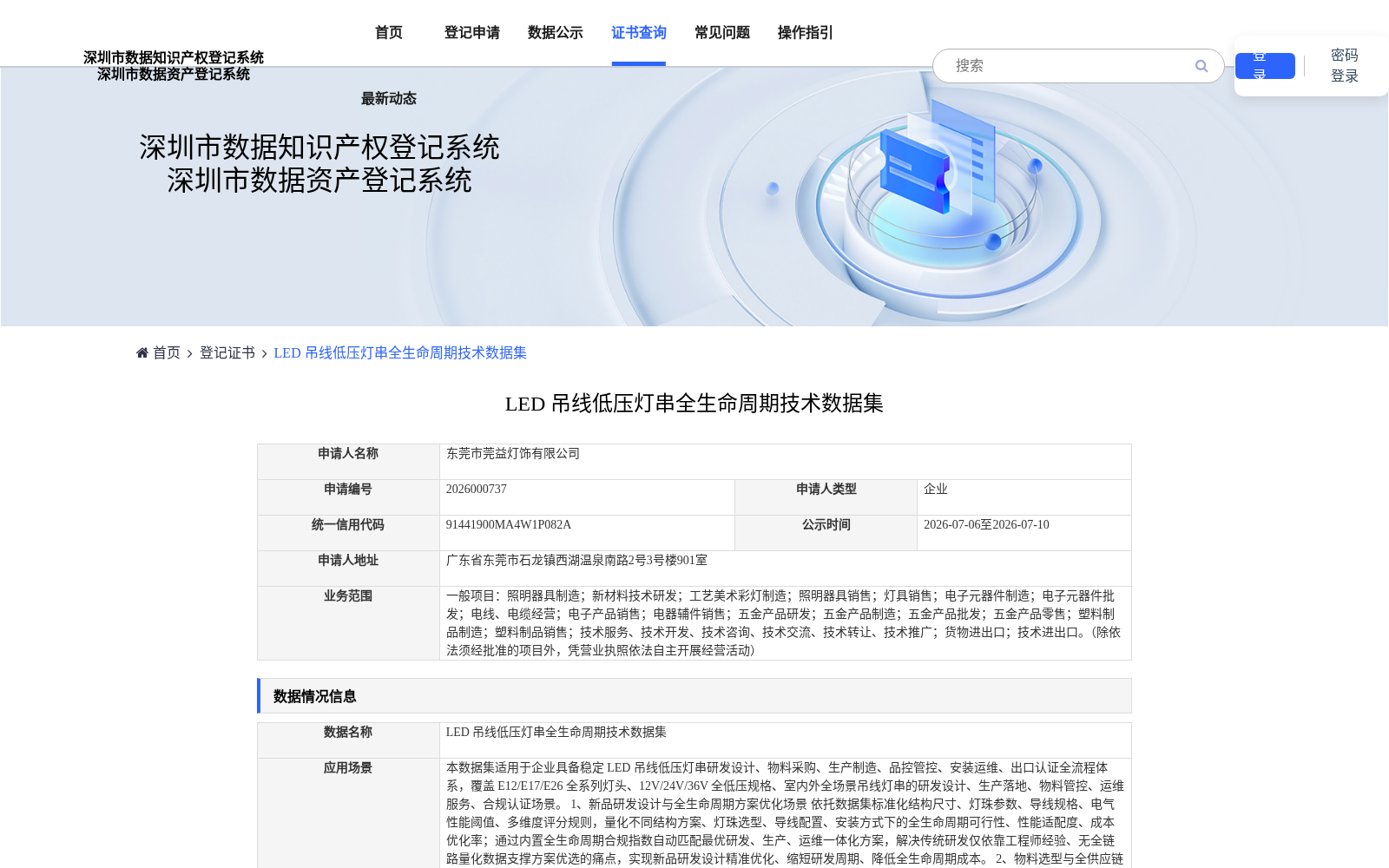This screenshot has height=868, width=1389.
Task: Click the 数据名称 label cell
Action: [348, 740]
